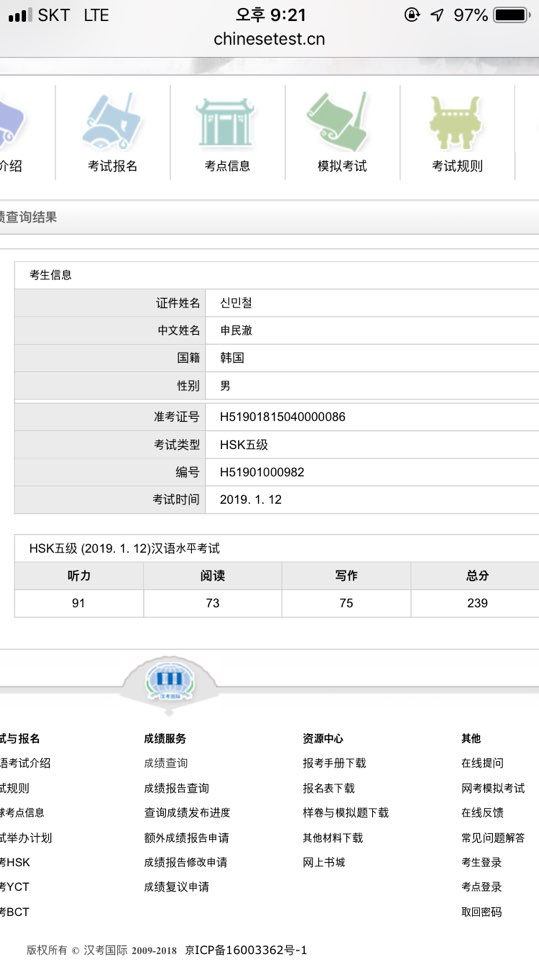
Task: Open the 取回密码 link
Action: (481, 912)
